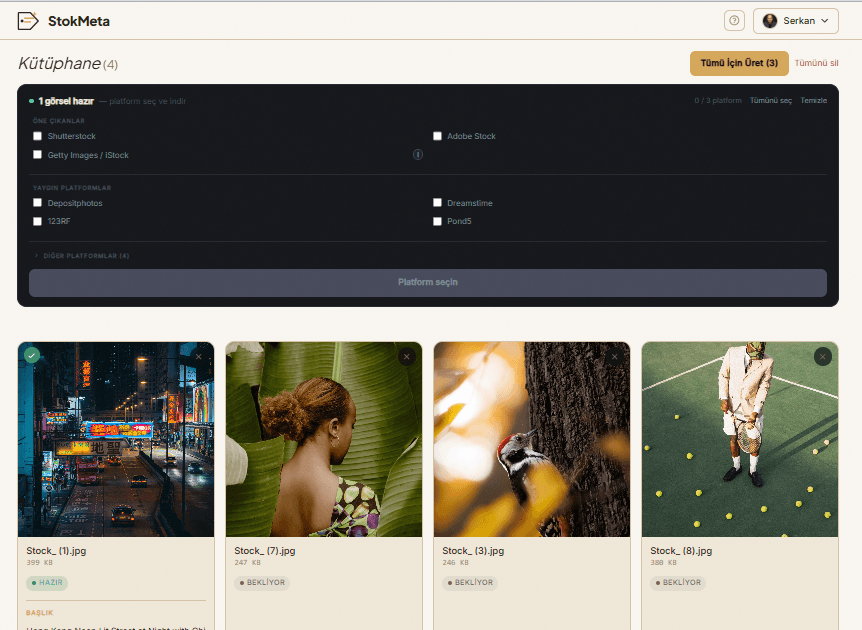Check the Getty Images / iStock checkbox

click(x=37, y=155)
